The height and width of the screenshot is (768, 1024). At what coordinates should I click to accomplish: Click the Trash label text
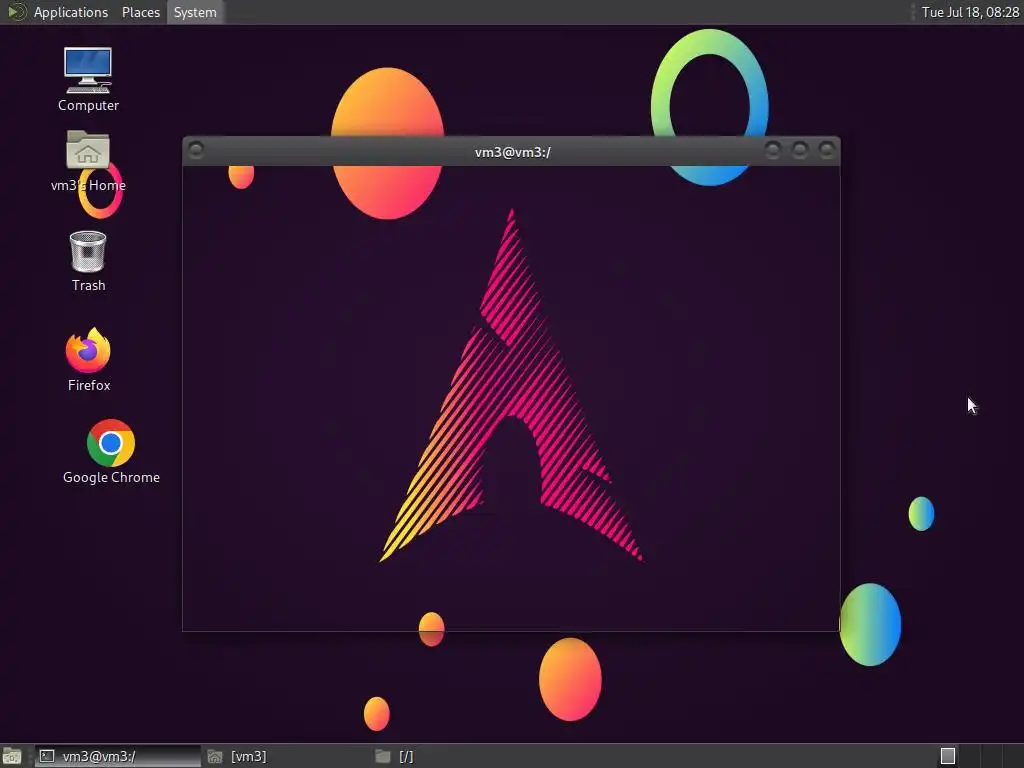(88, 285)
